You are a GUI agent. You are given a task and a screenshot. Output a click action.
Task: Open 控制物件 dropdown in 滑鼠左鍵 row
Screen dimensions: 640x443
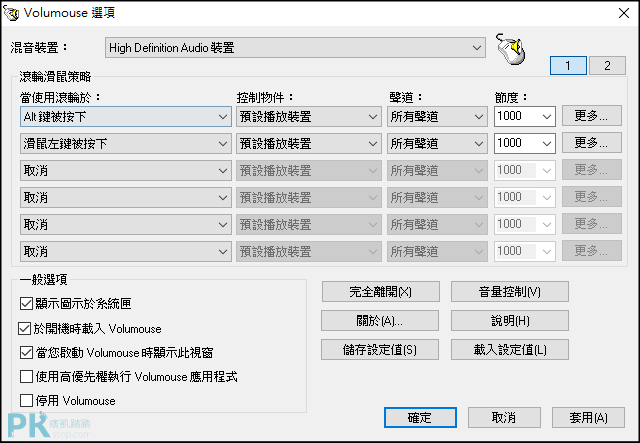[309, 144]
